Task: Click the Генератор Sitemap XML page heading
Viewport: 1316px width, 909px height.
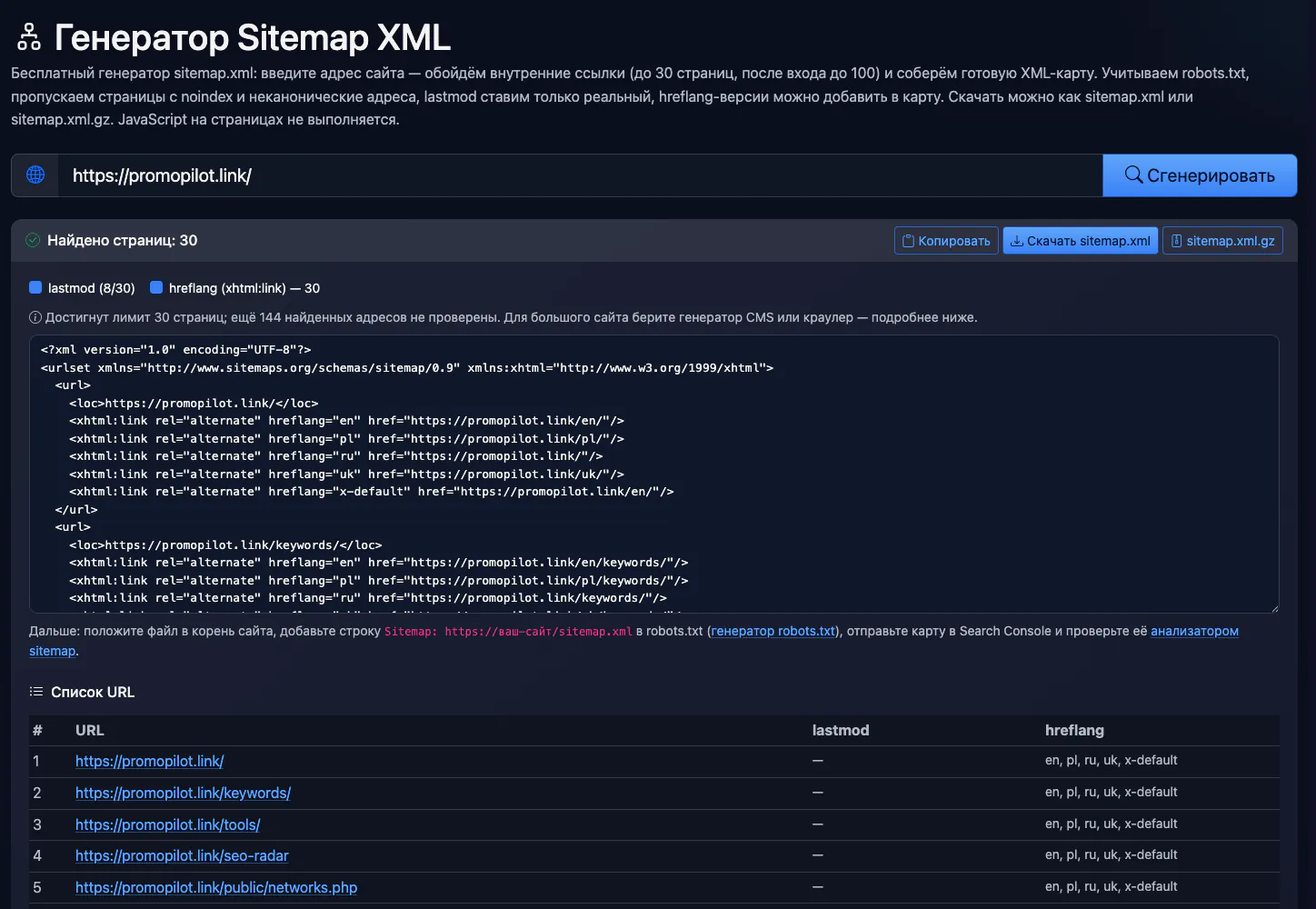Action: 253,37
